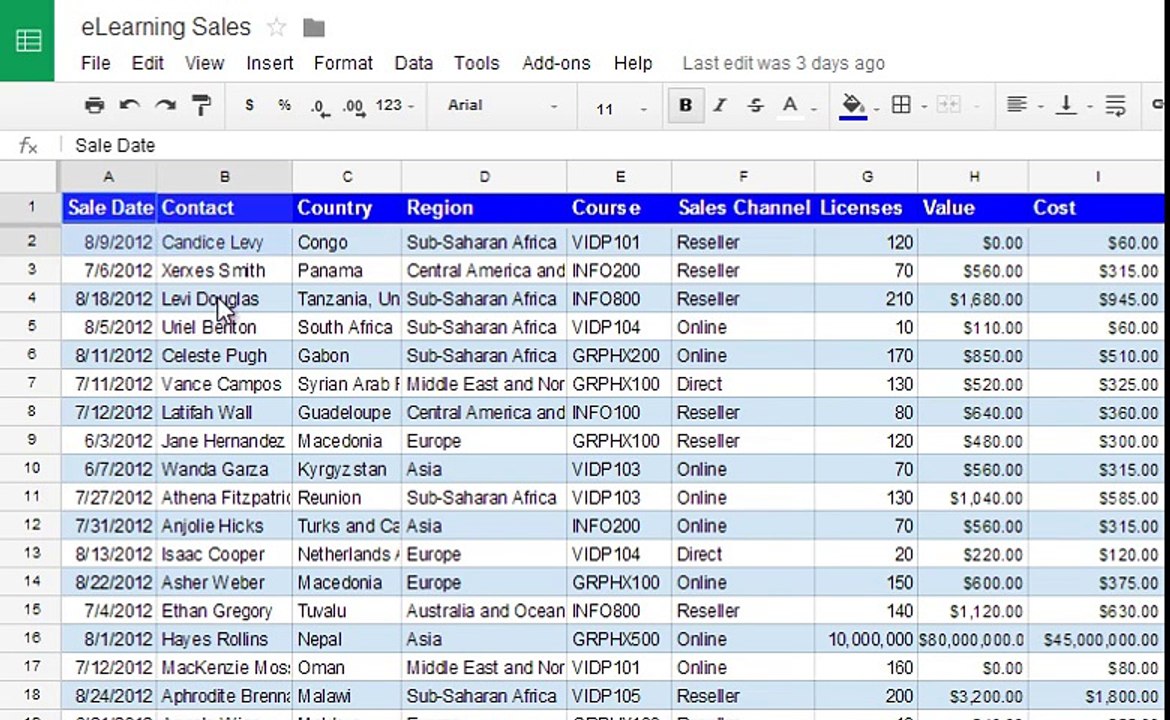Decrease decimal places
This screenshot has height=720, width=1170.
(x=319, y=107)
